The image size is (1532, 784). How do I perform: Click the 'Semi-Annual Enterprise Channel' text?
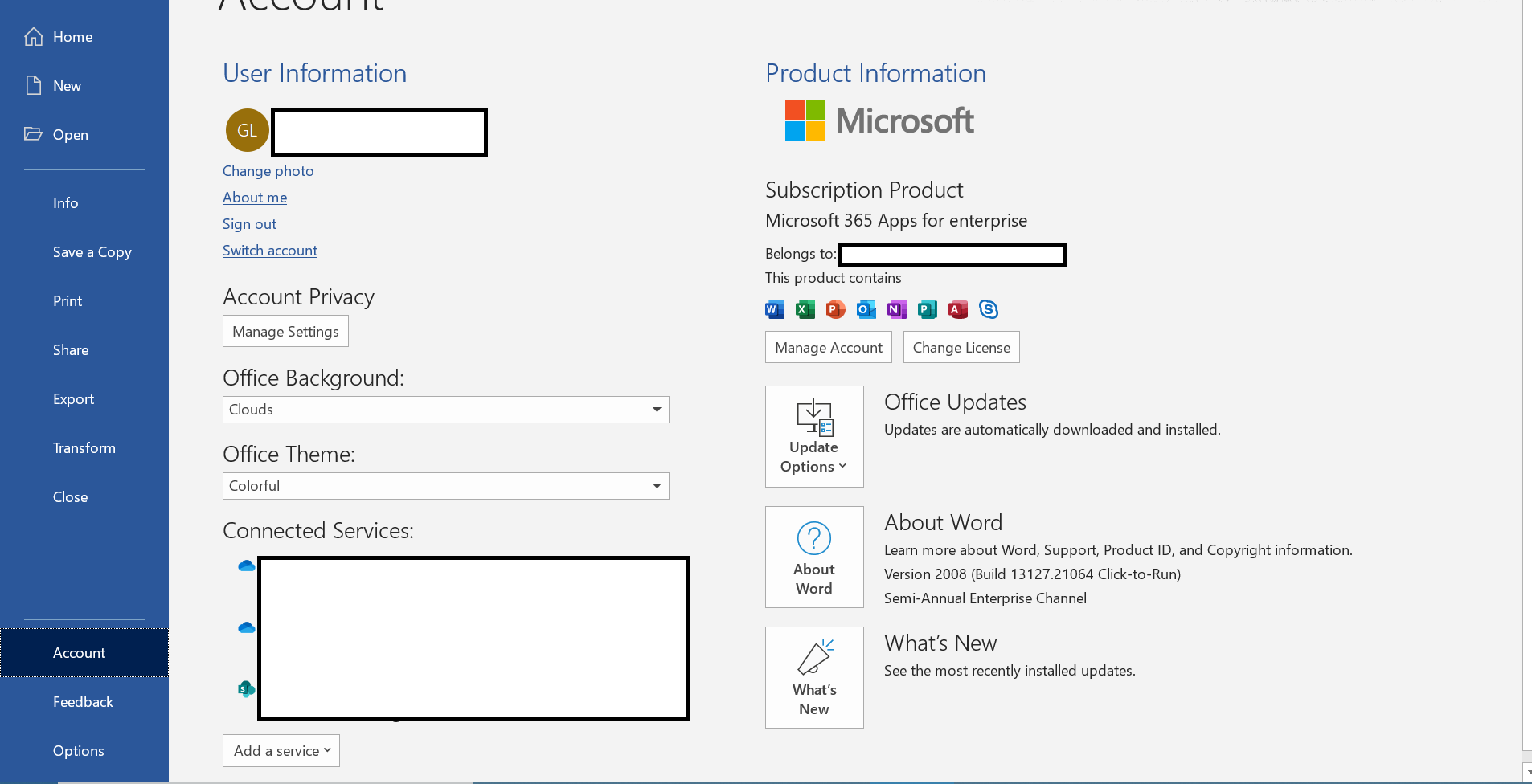coord(985,598)
